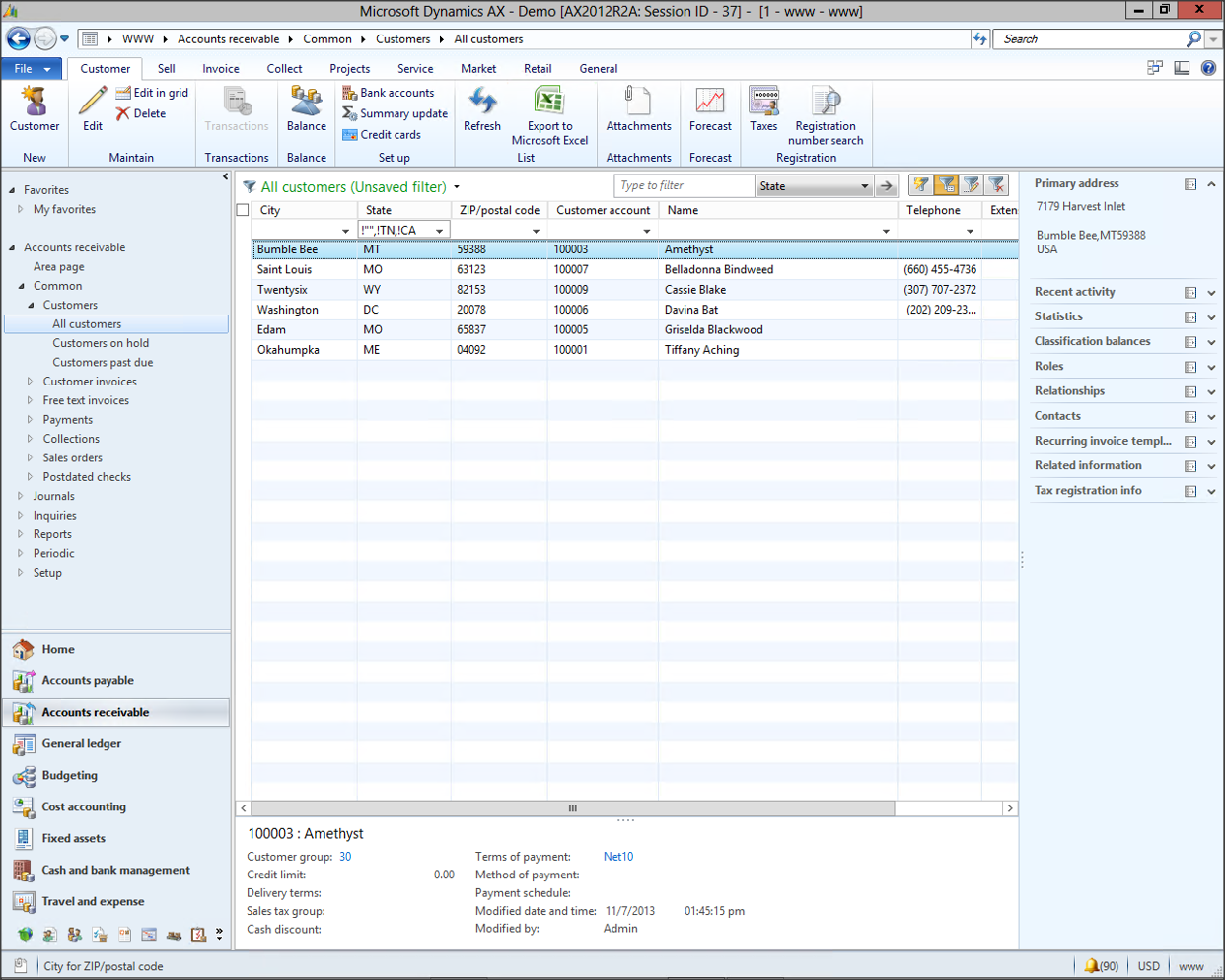Click the Type to filter input box

pos(684,185)
